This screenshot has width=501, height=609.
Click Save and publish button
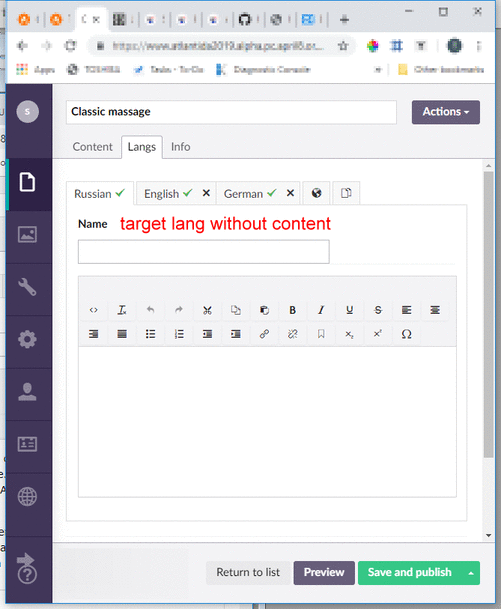410,573
